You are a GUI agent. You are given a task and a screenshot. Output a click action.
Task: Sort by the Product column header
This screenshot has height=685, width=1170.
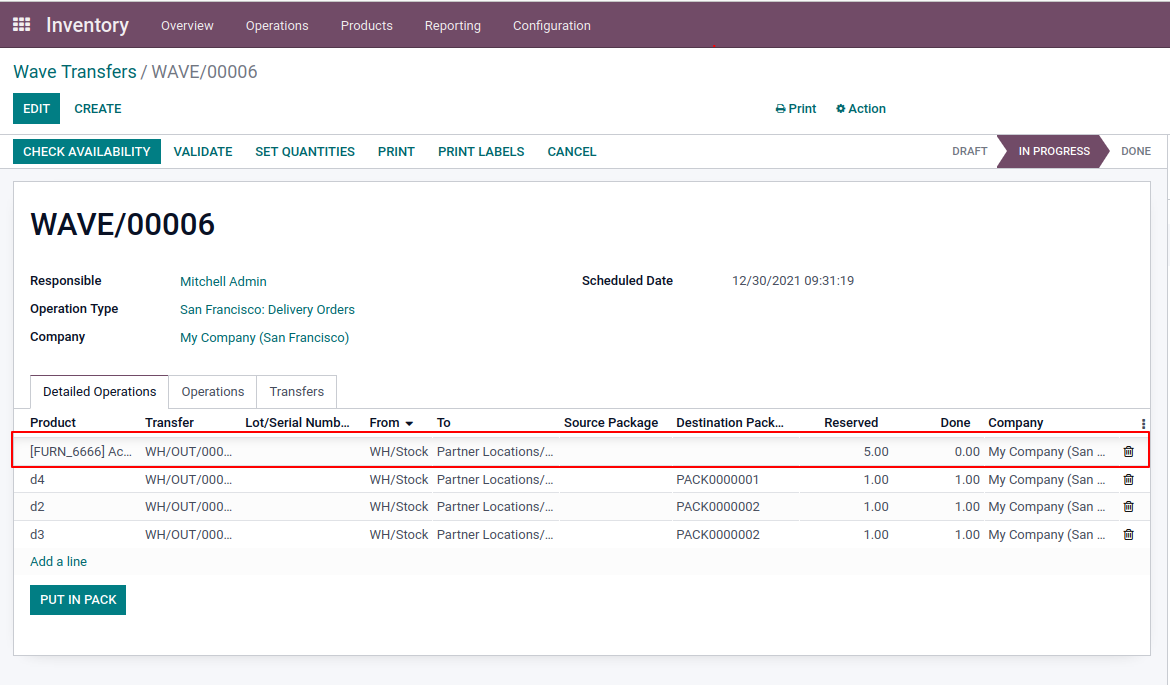click(x=53, y=423)
